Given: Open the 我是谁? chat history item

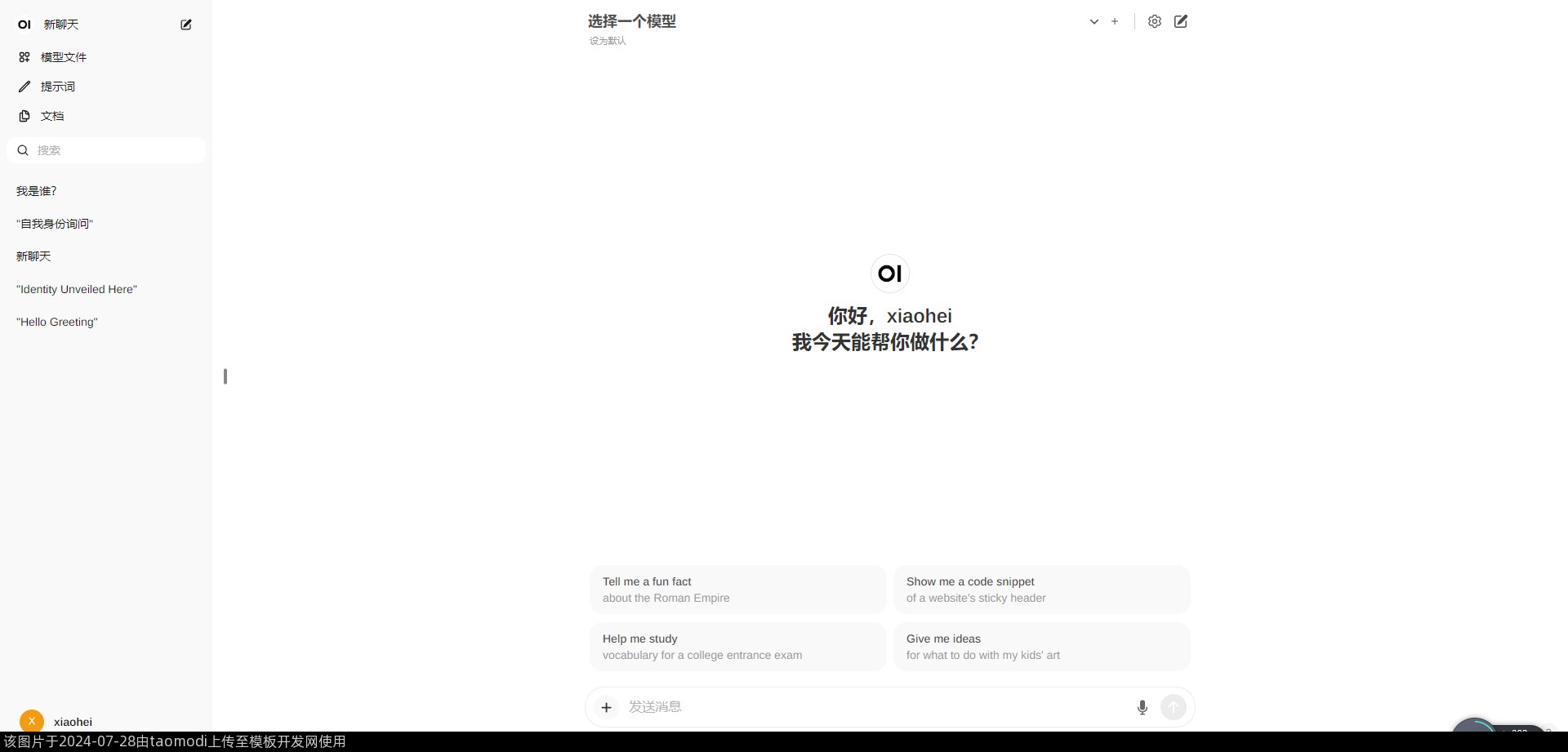Looking at the screenshot, I should point(37,191).
